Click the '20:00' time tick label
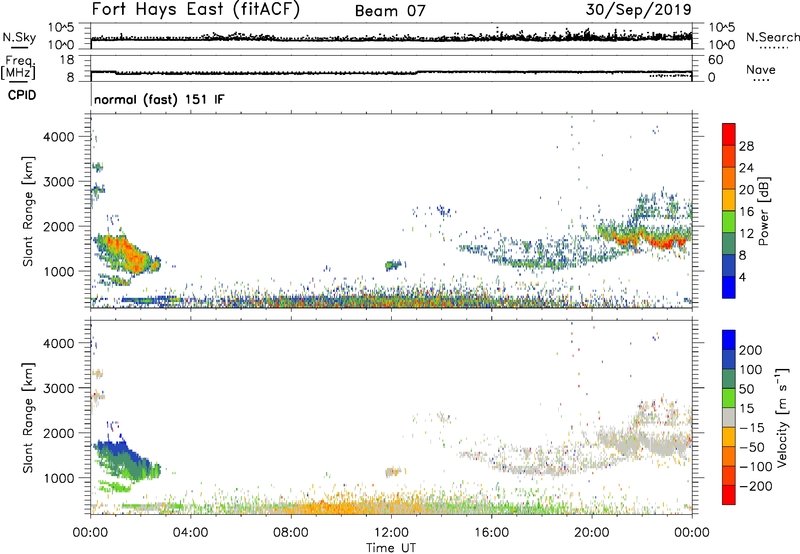Image resolution: width=800 pixels, height=554 pixels. click(x=591, y=533)
